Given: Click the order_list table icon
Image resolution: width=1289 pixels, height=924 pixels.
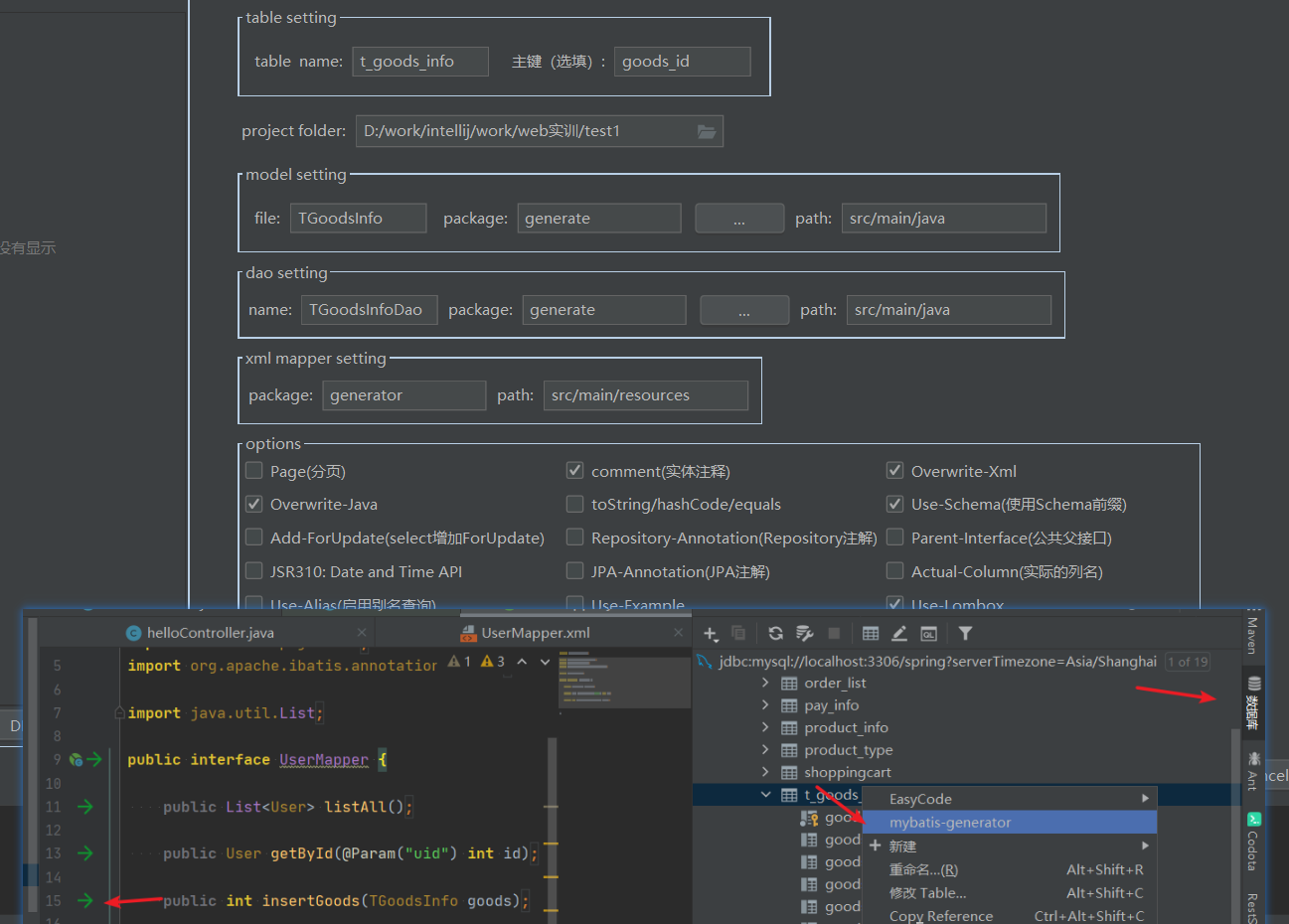Looking at the screenshot, I should 789,684.
